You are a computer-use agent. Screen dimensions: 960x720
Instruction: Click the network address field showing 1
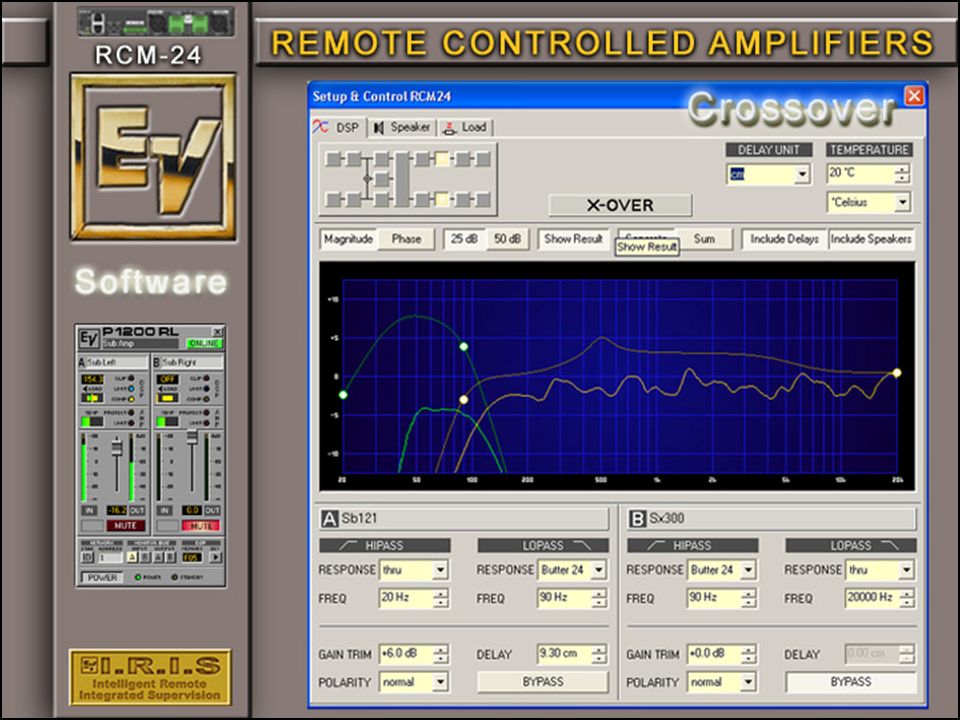point(110,558)
